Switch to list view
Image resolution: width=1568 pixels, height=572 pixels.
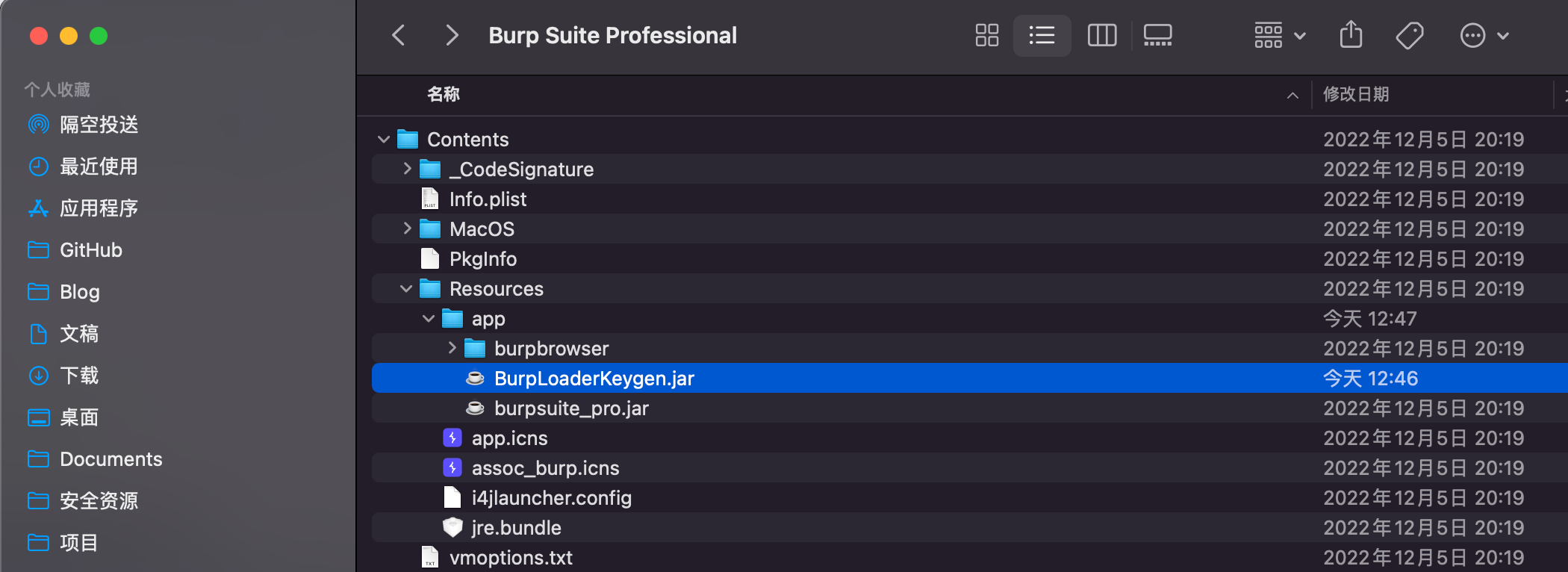1042,35
